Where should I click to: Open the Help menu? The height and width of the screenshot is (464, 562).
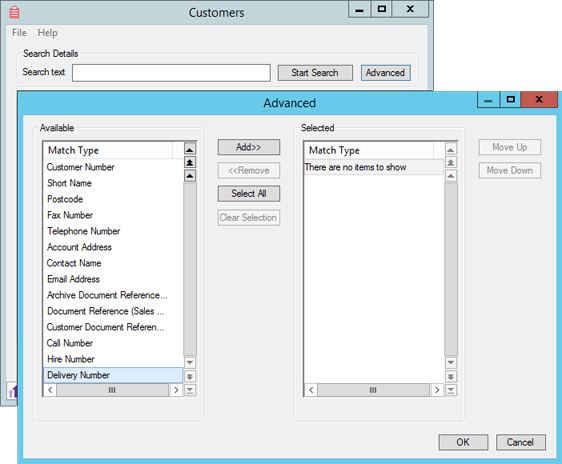(47, 33)
